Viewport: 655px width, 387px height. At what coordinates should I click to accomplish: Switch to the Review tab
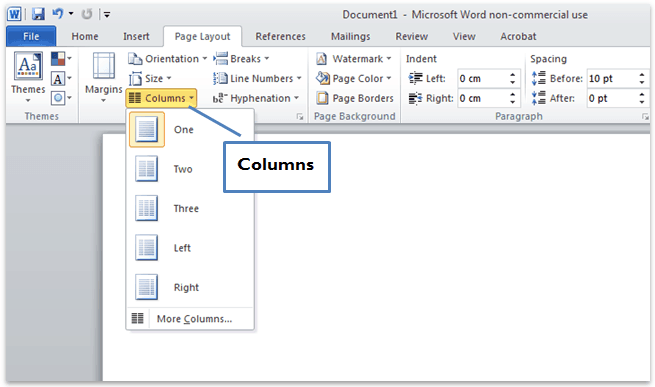[x=411, y=36]
